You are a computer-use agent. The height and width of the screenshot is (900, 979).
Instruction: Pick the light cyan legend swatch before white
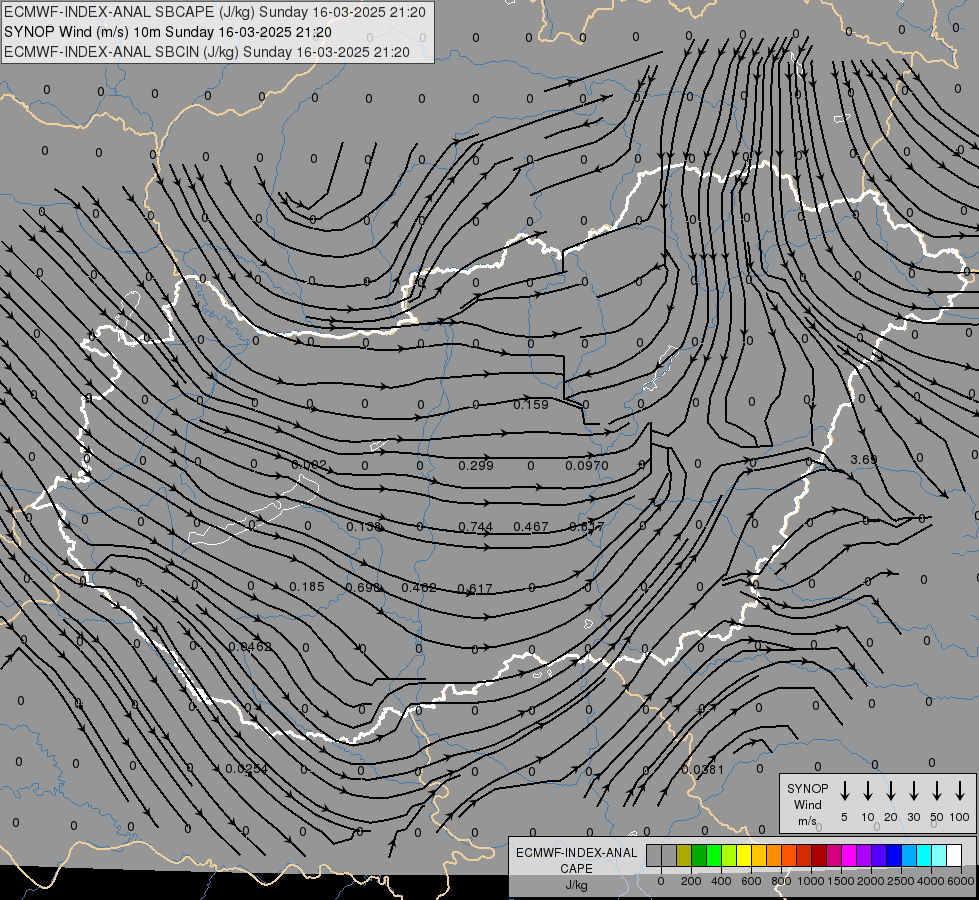(x=938, y=855)
